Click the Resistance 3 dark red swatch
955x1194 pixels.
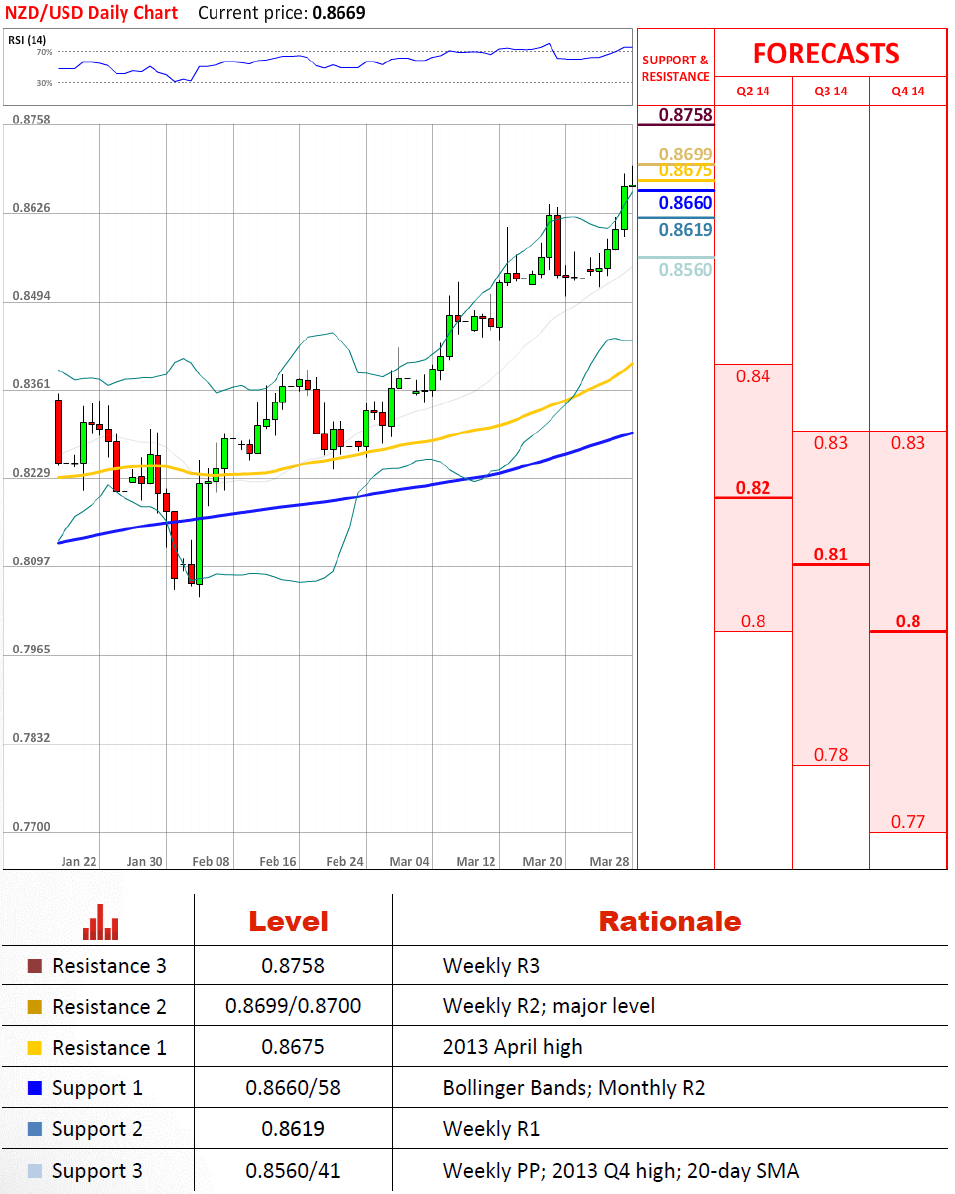[34, 966]
